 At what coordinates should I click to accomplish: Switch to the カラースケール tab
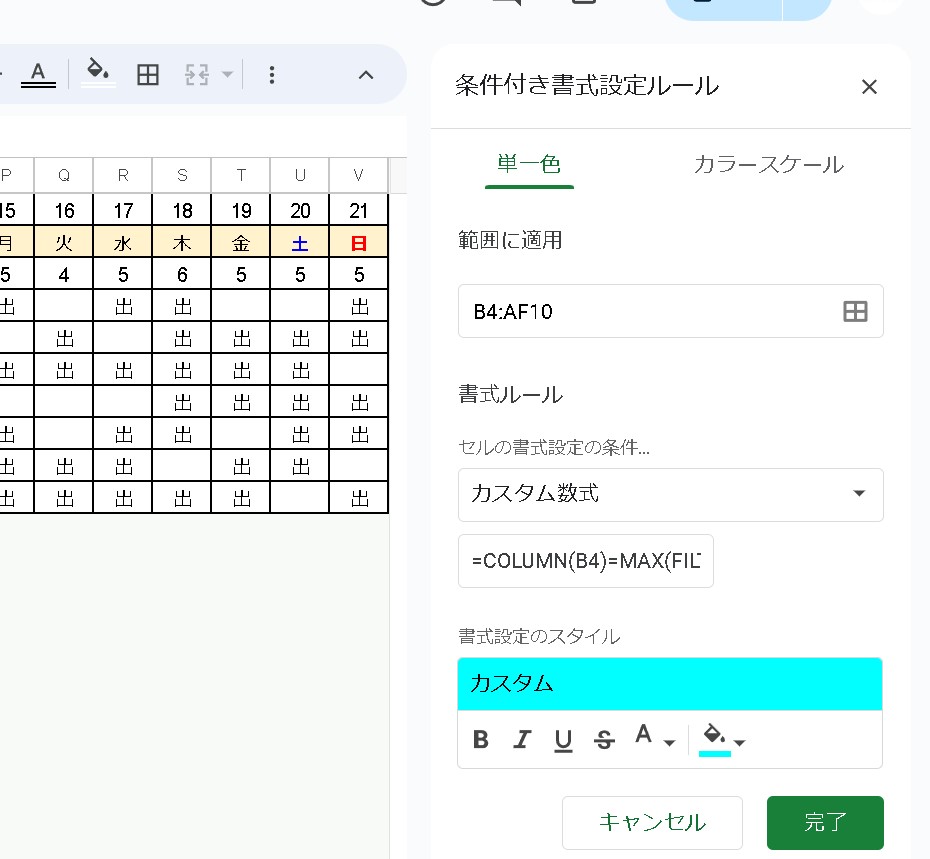pos(768,165)
